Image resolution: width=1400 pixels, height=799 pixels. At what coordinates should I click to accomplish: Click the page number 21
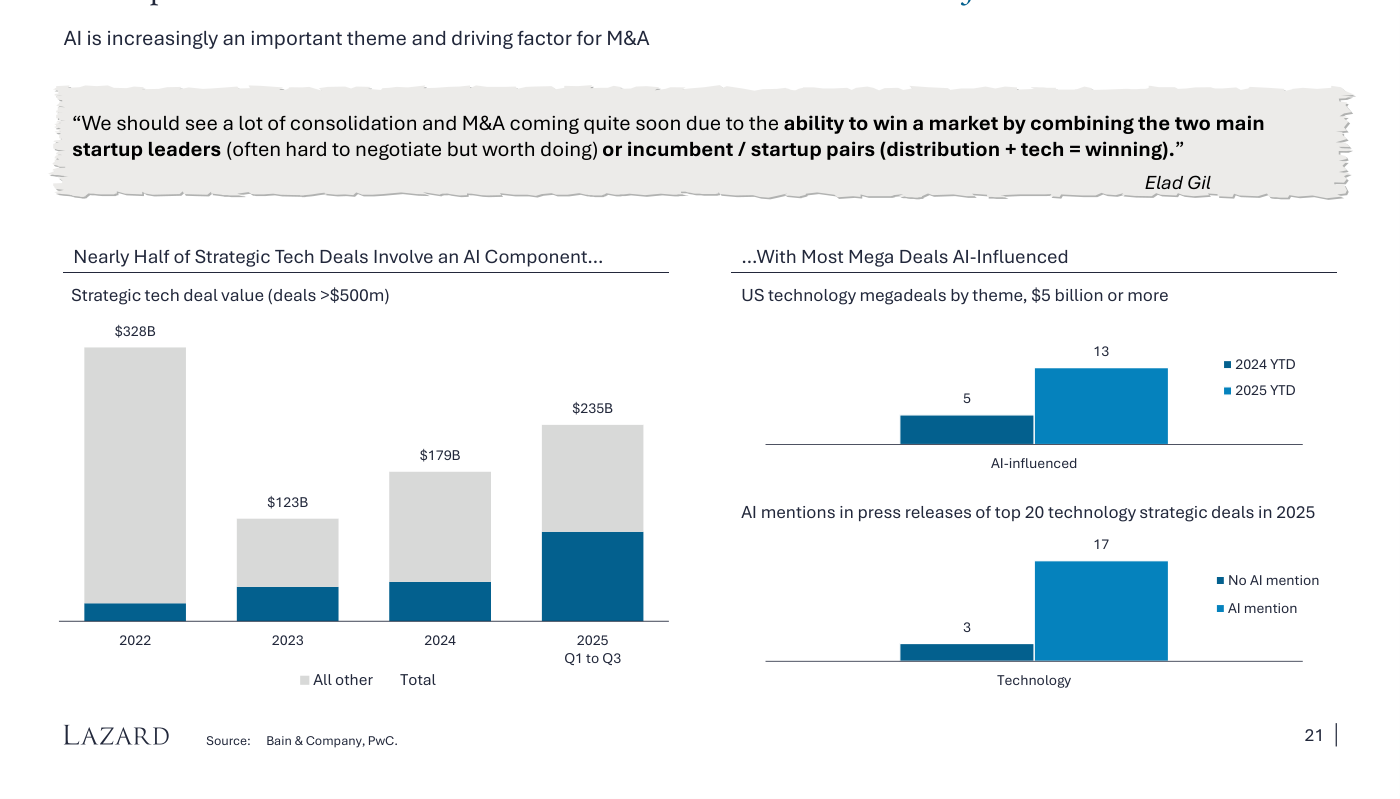click(1314, 736)
